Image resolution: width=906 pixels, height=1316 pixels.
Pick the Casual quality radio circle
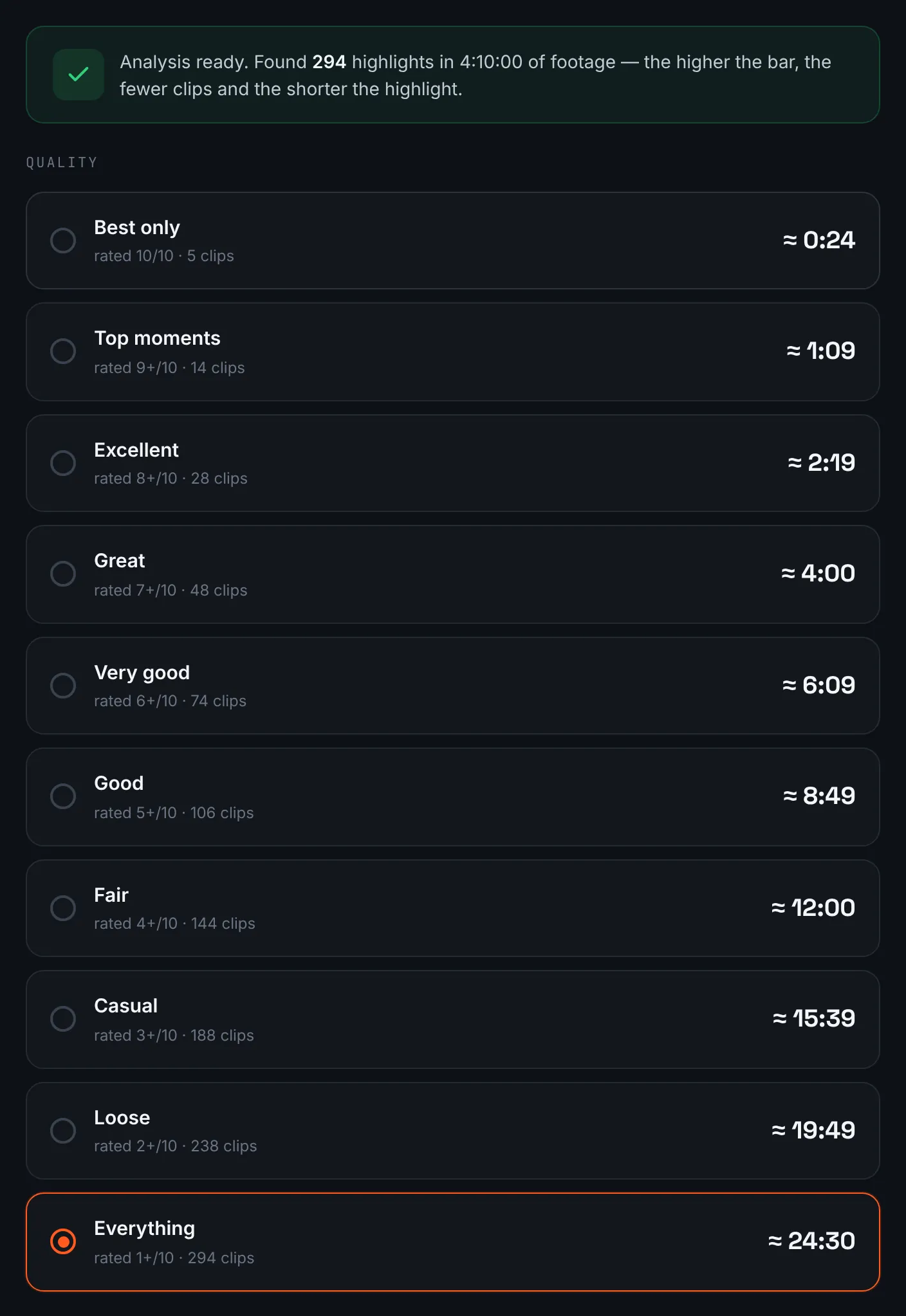click(x=63, y=1019)
